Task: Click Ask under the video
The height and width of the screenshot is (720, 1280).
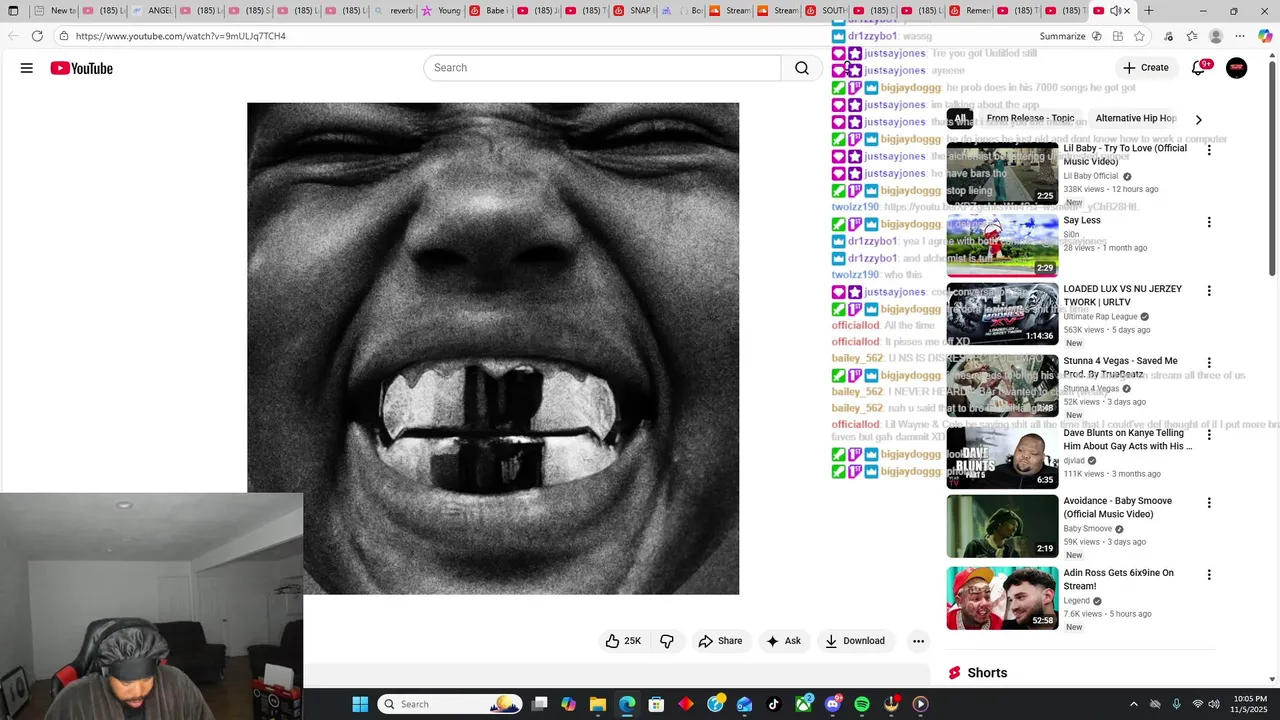Action: [x=783, y=641]
